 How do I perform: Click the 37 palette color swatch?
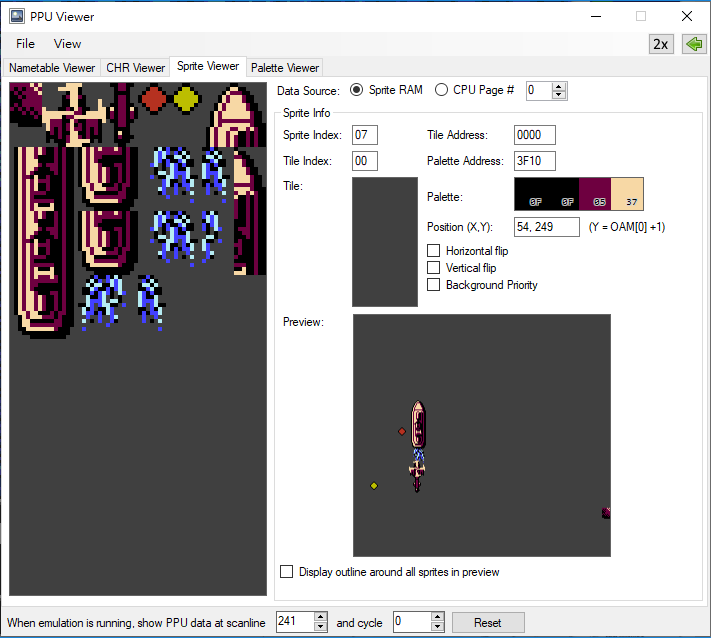click(627, 194)
